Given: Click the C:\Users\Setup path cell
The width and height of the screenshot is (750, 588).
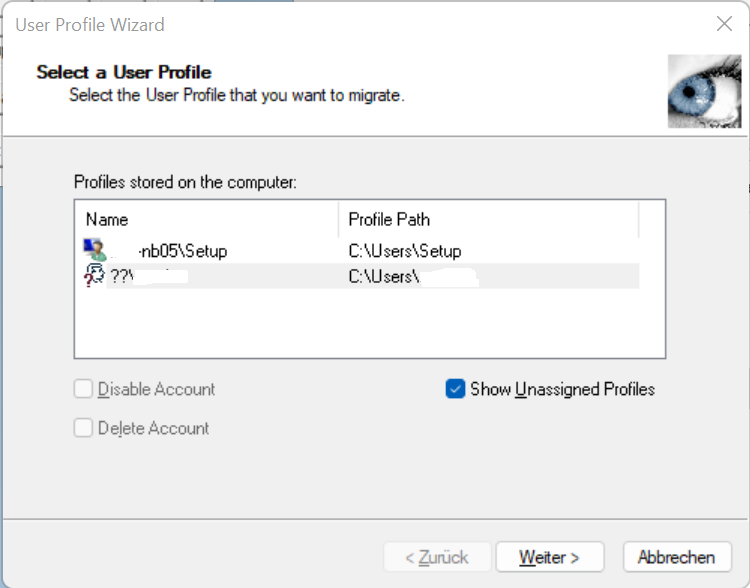Looking at the screenshot, I should click(404, 251).
